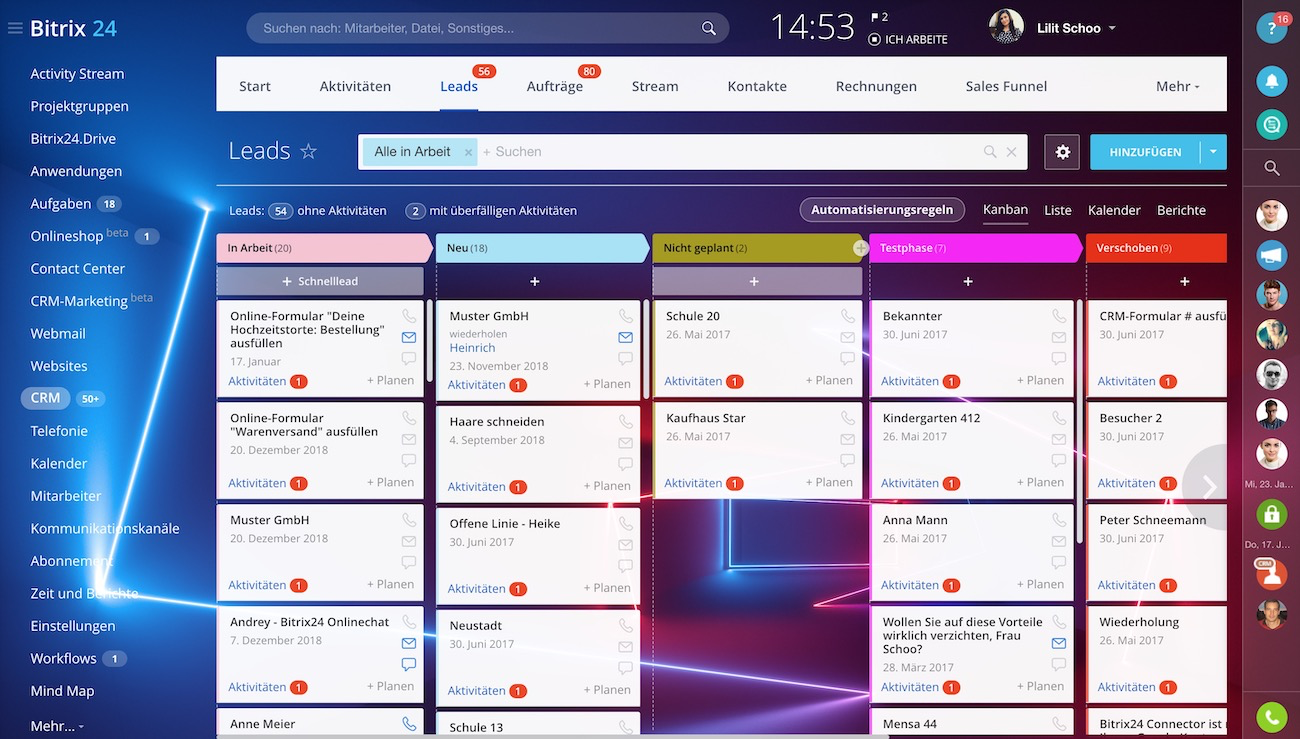Screen dimensions: 1300x739
Task: Open the Lilit Schoo user menu
Action: (1068, 28)
